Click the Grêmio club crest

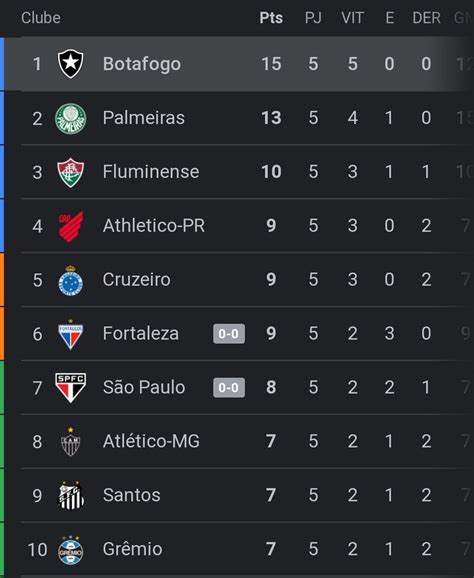pyautogui.click(x=70, y=550)
